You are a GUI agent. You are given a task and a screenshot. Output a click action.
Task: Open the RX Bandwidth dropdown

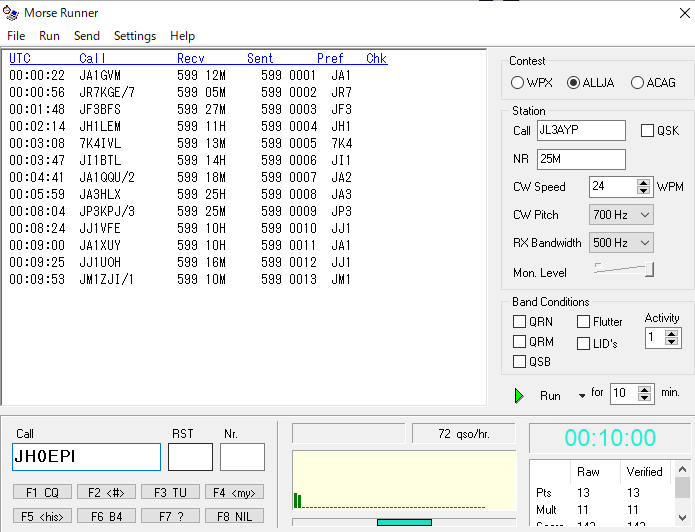point(621,243)
